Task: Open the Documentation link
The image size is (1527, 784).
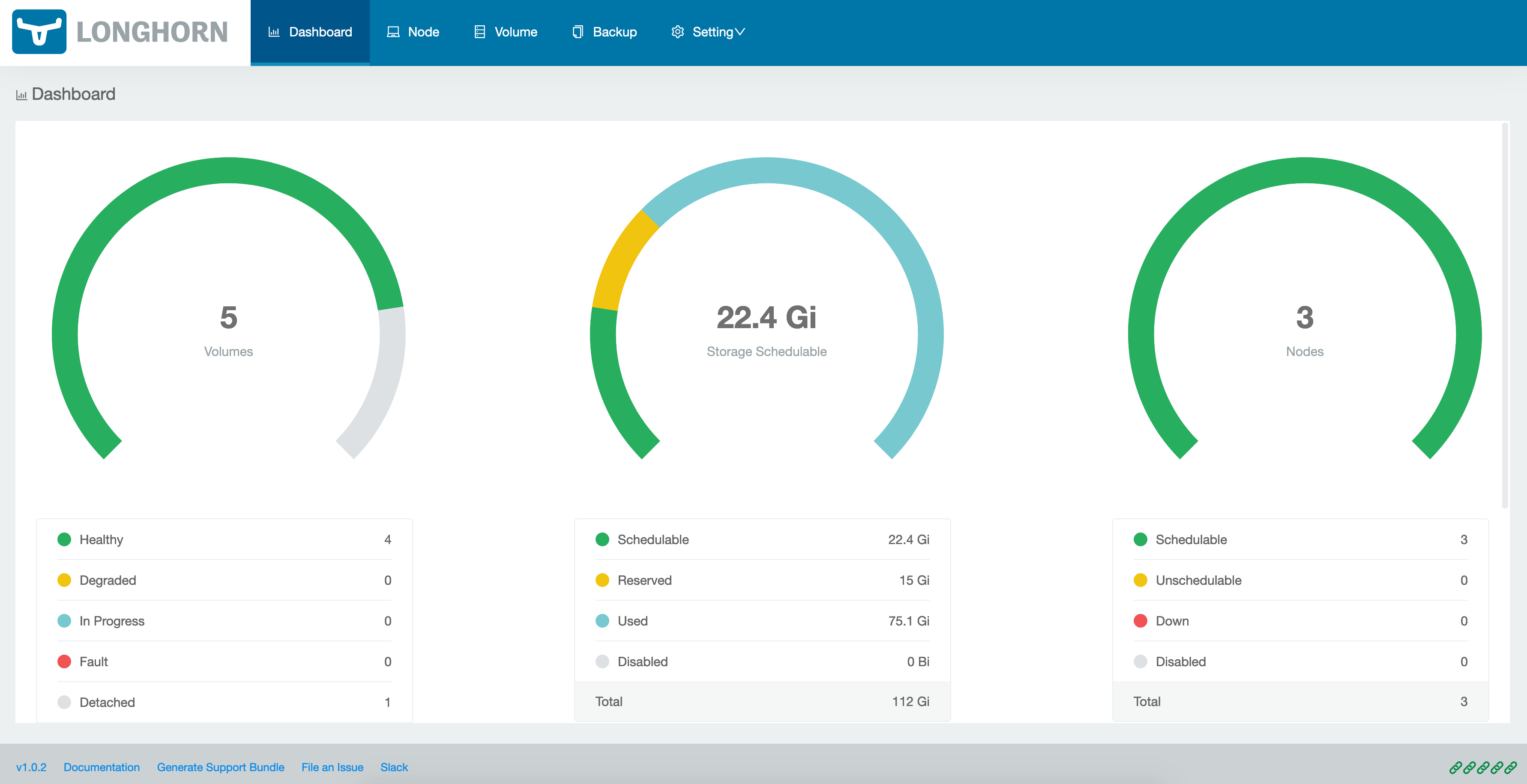Action: click(102, 767)
